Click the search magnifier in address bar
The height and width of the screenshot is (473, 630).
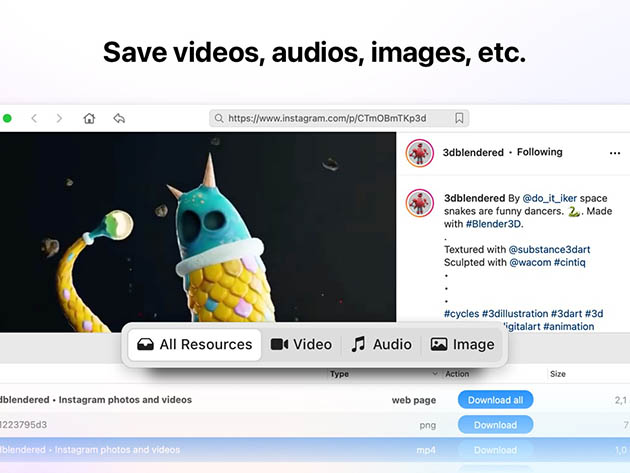(x=219, y=118)
